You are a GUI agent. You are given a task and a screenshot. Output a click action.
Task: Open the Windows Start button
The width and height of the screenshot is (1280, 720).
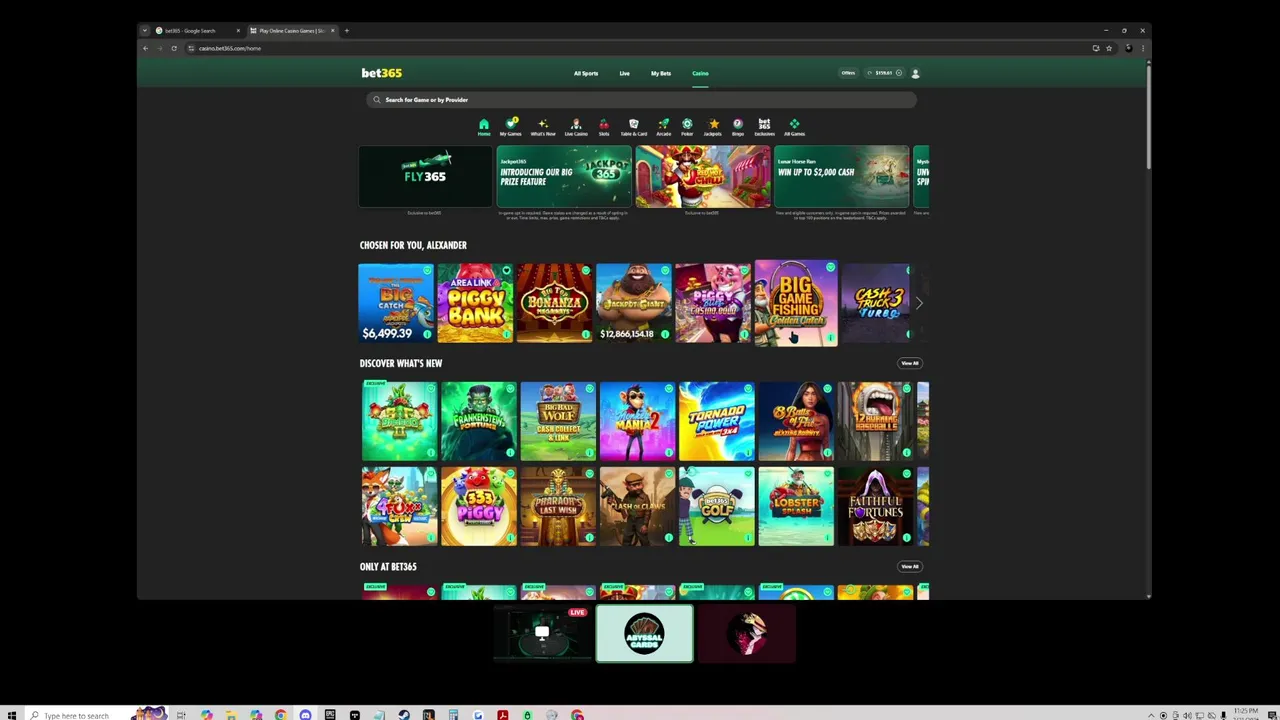pyautogui.click(x=12, y=715)
